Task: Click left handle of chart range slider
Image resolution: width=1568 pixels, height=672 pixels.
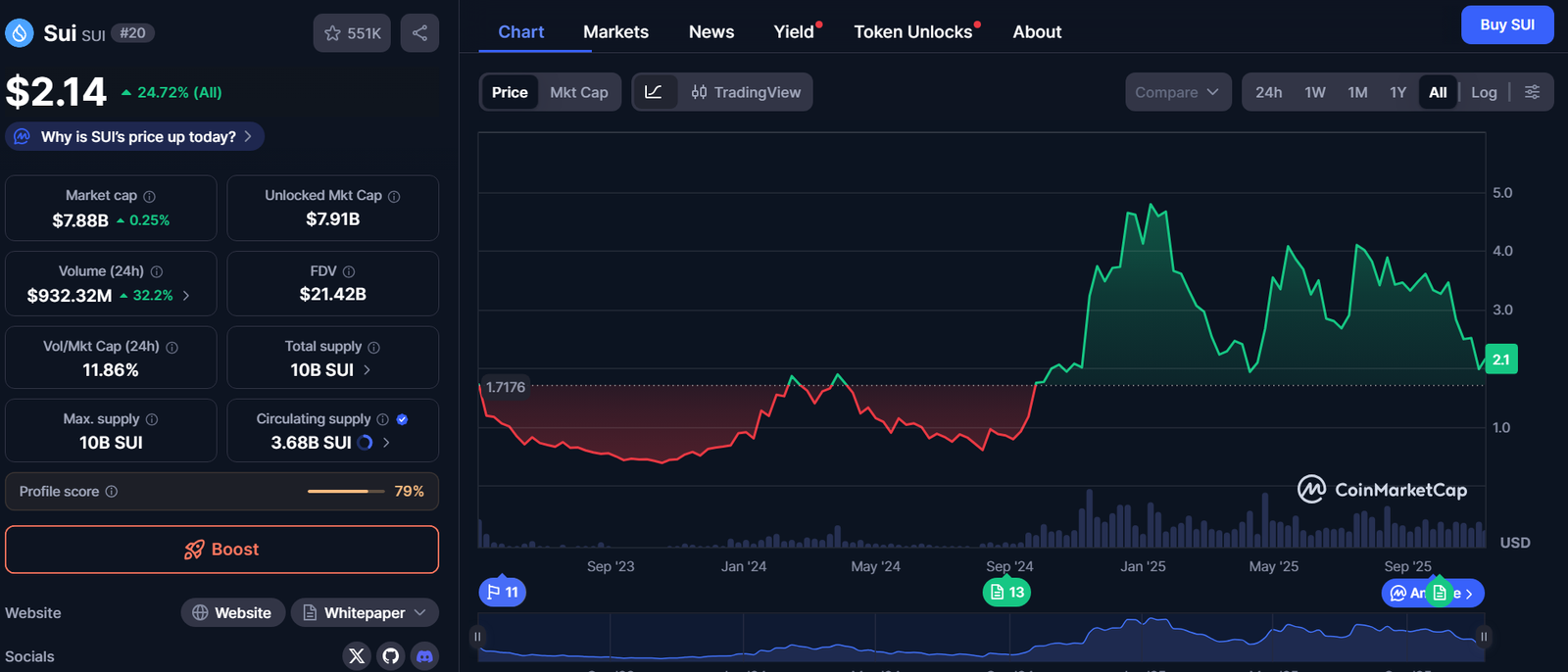Action: [478, 637]
